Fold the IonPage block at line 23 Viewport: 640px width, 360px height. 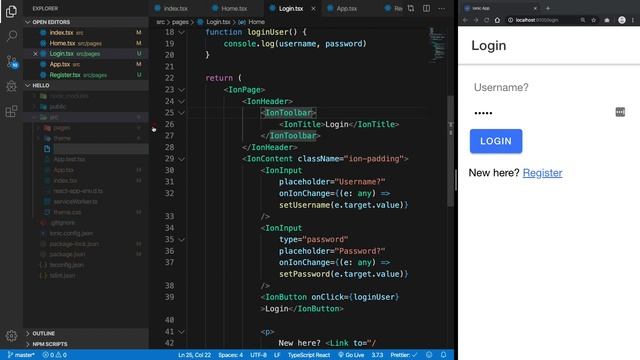click(x=181, y=90)
